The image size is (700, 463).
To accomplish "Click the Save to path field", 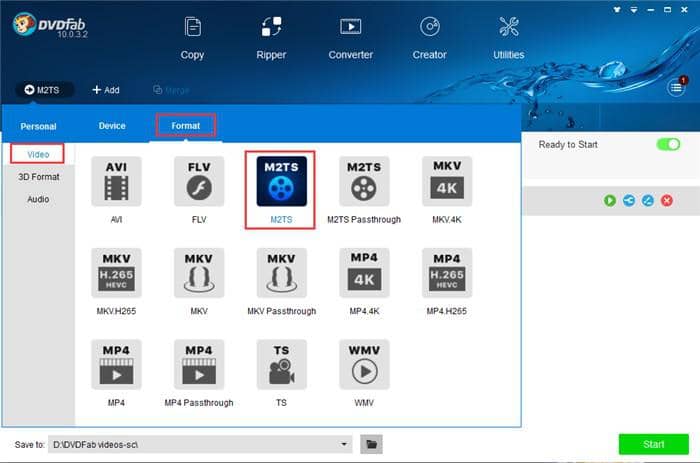I will (200, 444).
